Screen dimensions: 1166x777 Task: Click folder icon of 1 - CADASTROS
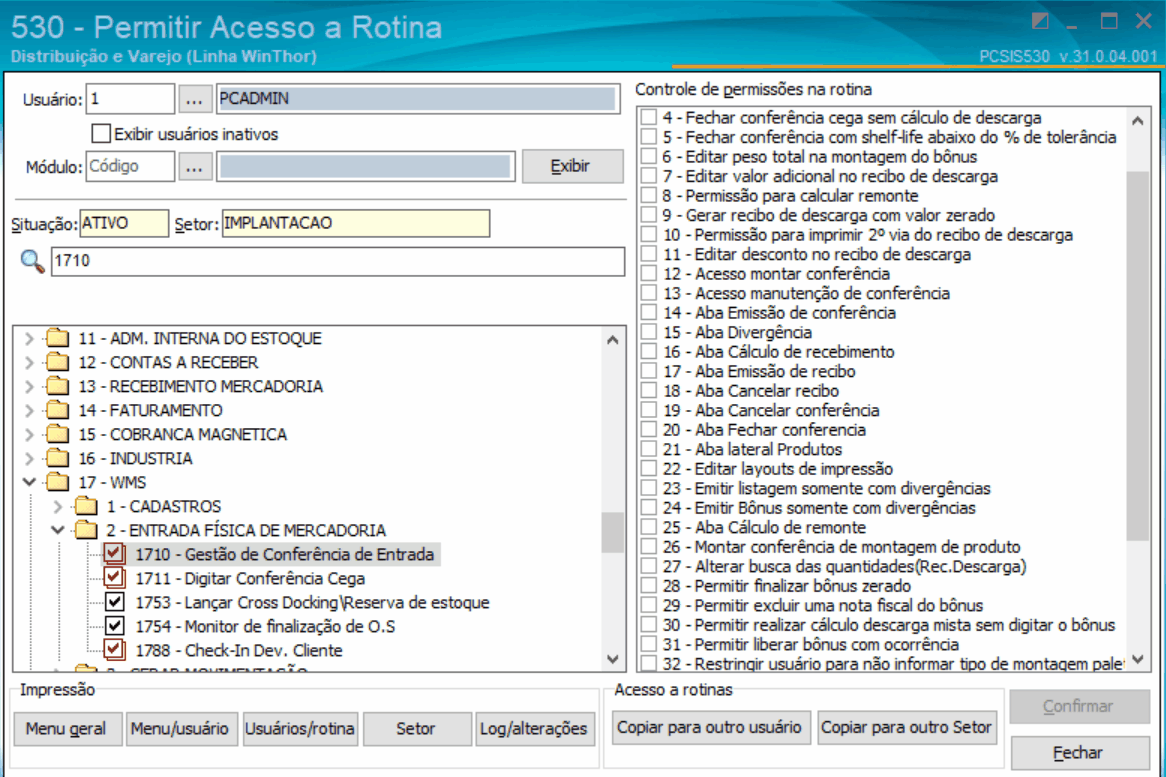pos(86,506)
